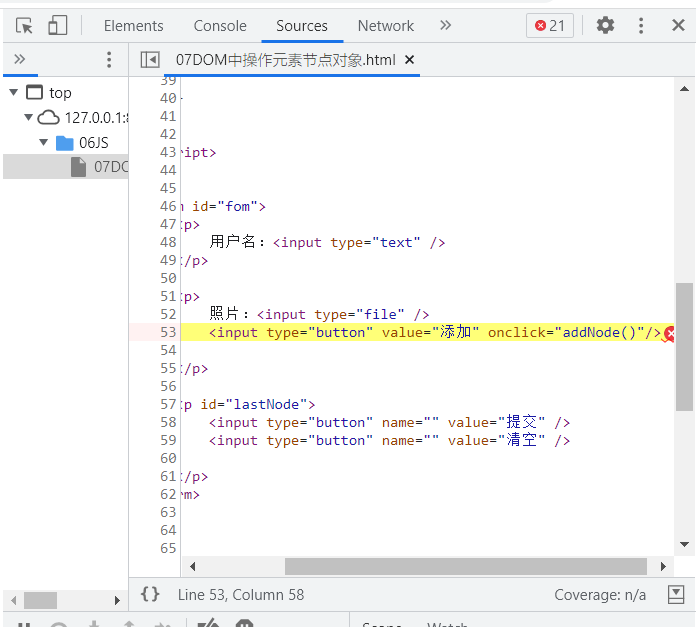696x627 pixels.
Task: Open DevTools settings gear
Action: click(605, 25)
